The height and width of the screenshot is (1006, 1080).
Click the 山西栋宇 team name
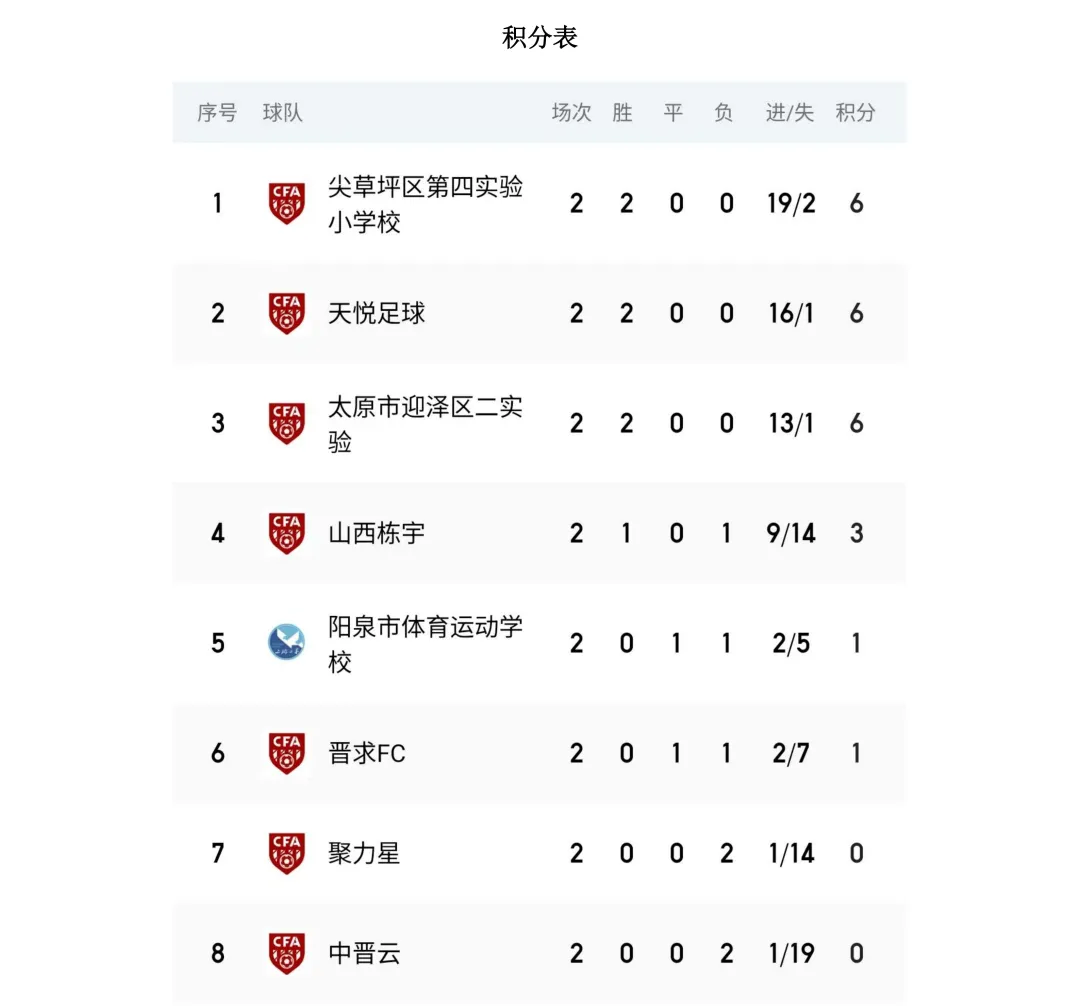pos(376,533)
